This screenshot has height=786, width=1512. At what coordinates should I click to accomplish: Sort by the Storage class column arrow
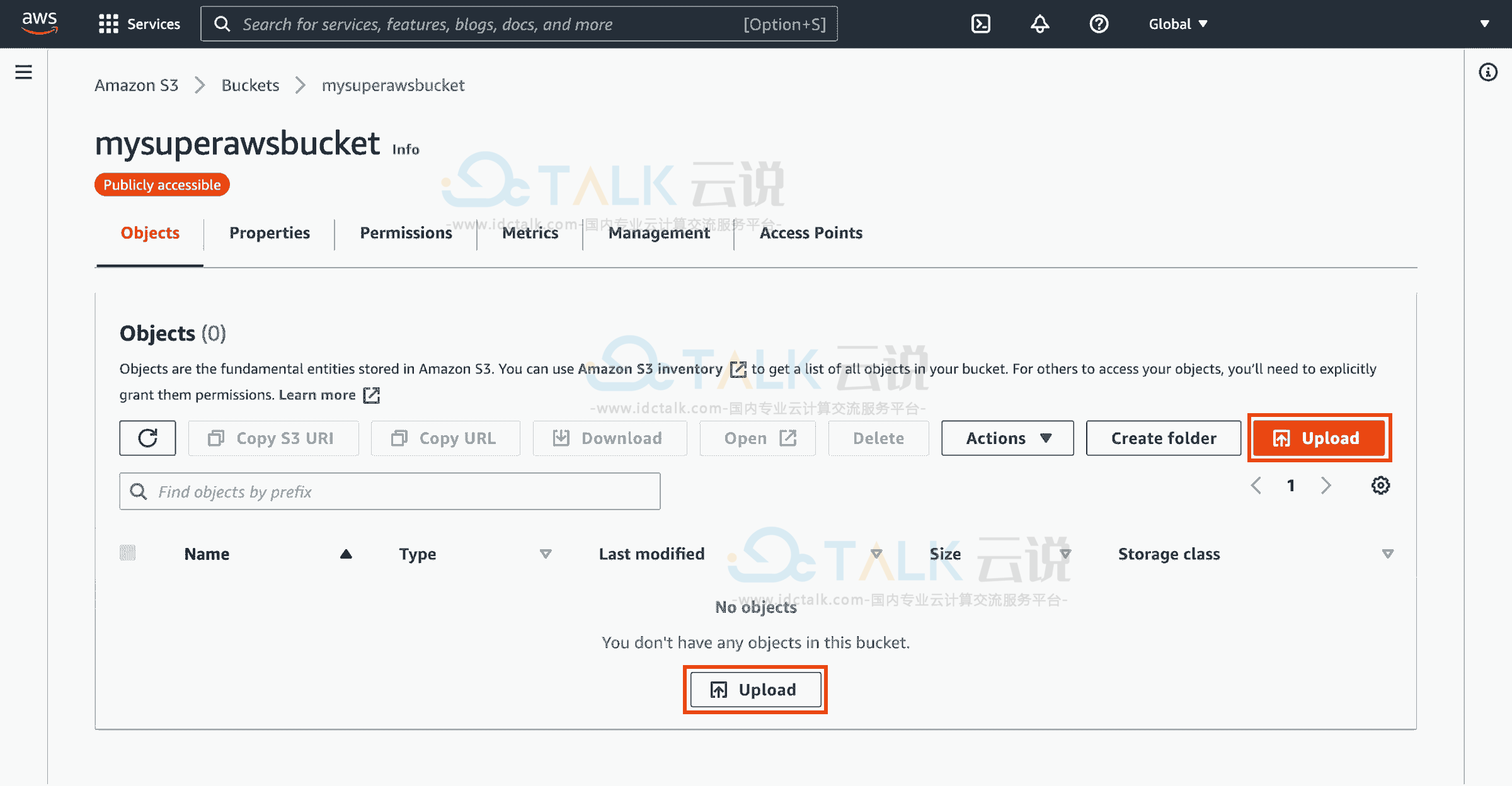pos(1387,554)
